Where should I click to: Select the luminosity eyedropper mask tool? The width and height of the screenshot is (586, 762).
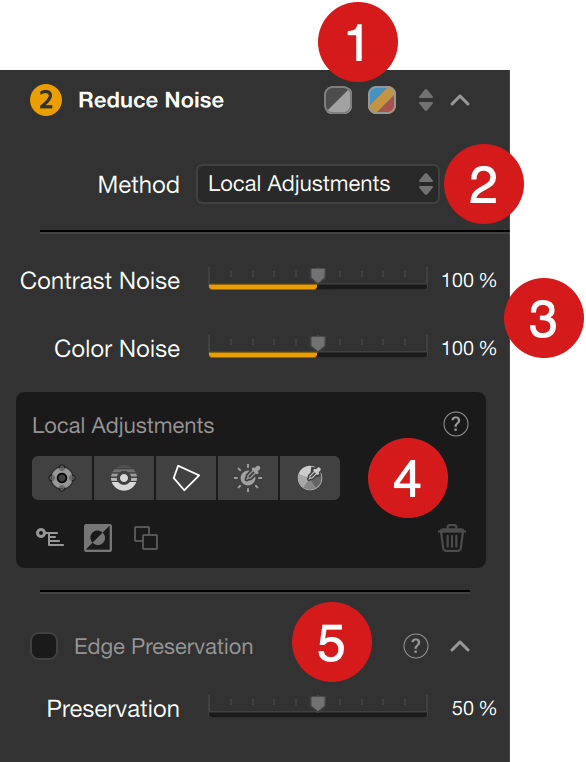click(x=248, y=478)
